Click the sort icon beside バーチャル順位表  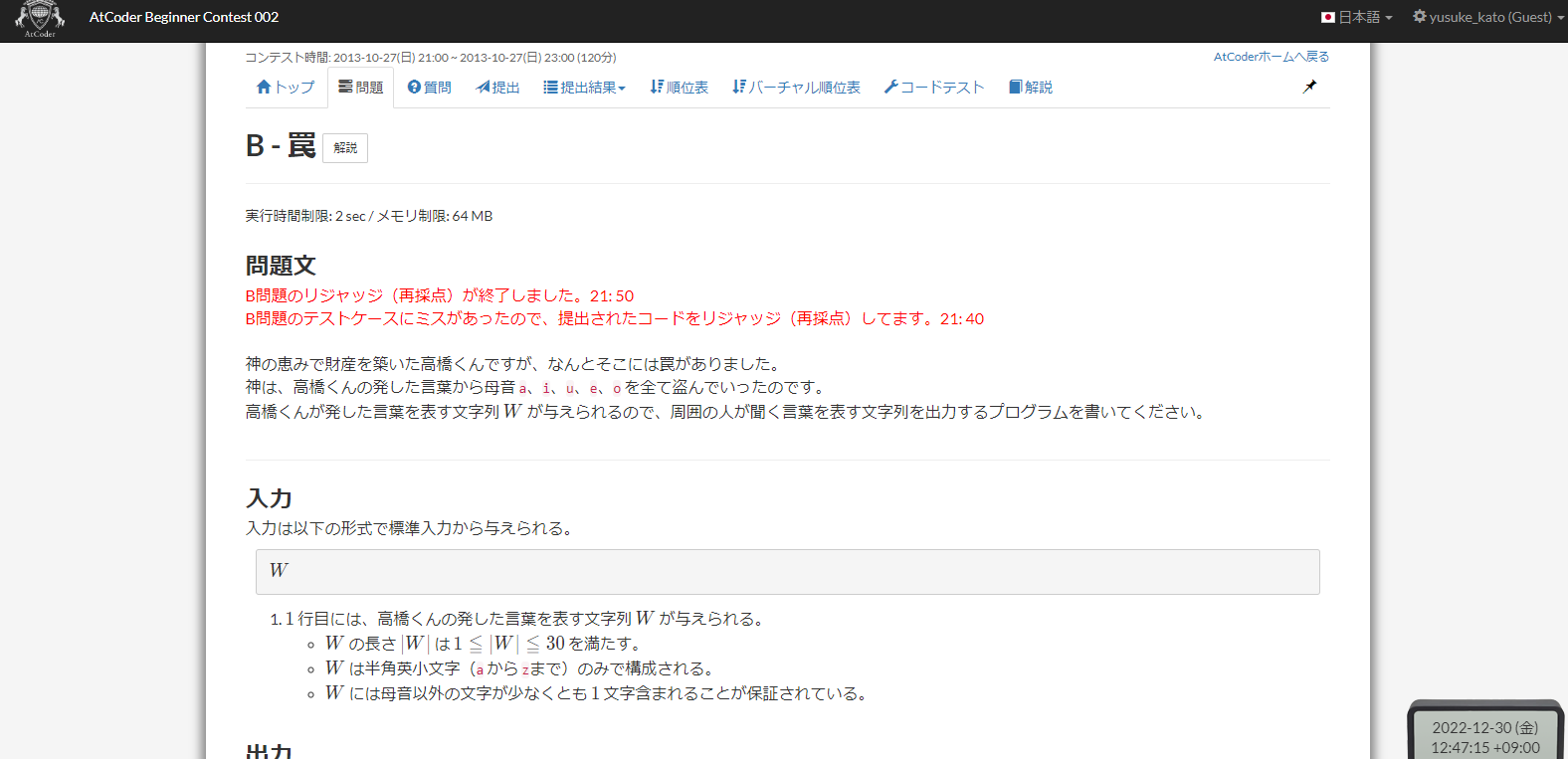(739, 88)
